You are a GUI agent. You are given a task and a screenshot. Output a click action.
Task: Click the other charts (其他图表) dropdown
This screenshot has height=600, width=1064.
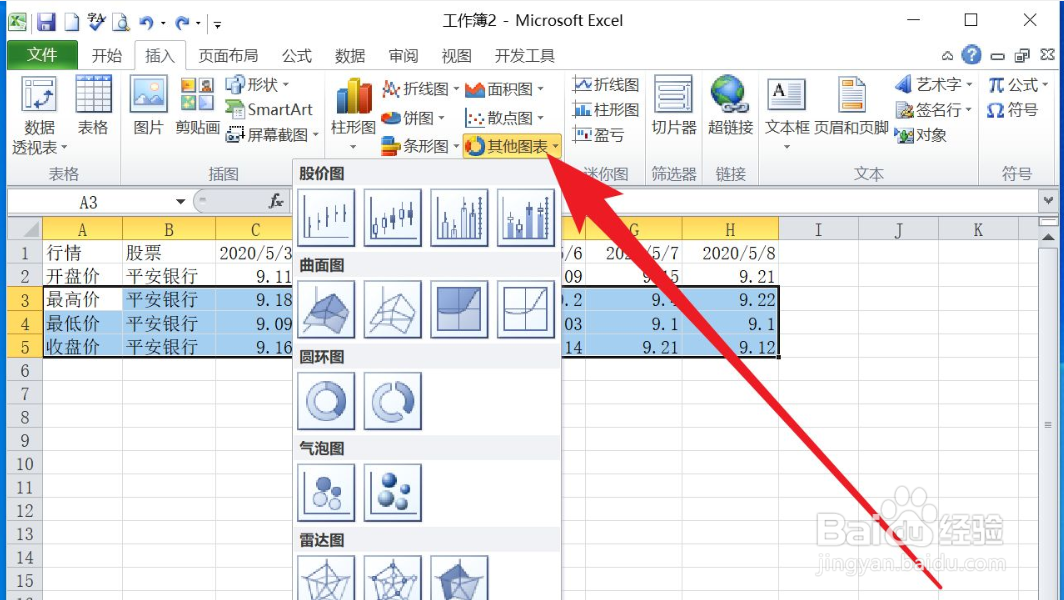(512, 146)
